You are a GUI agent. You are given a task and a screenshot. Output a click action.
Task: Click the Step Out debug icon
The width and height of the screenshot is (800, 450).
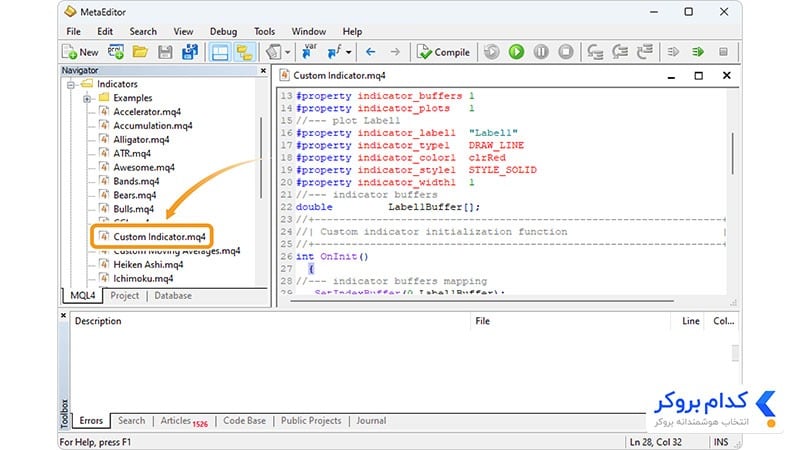[645, 52]
